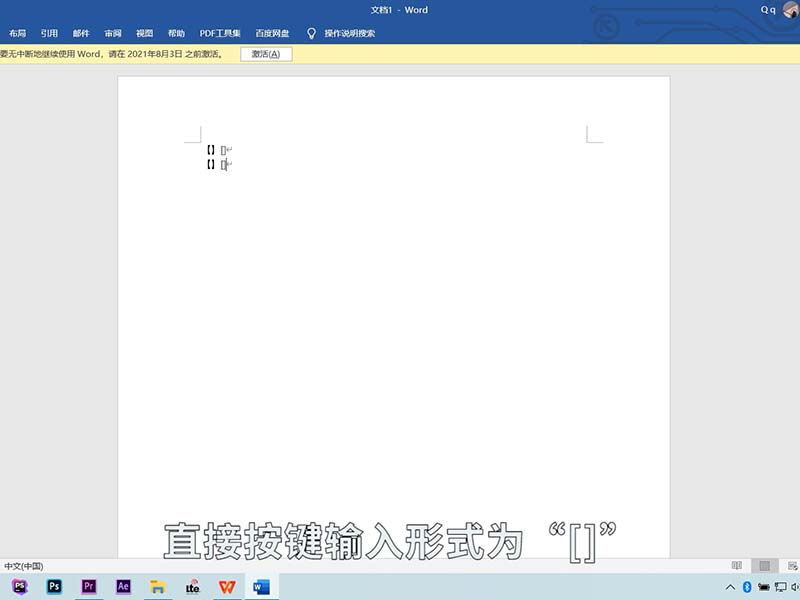
Task: Click the activation notice message text
Action: pos(111,54)
